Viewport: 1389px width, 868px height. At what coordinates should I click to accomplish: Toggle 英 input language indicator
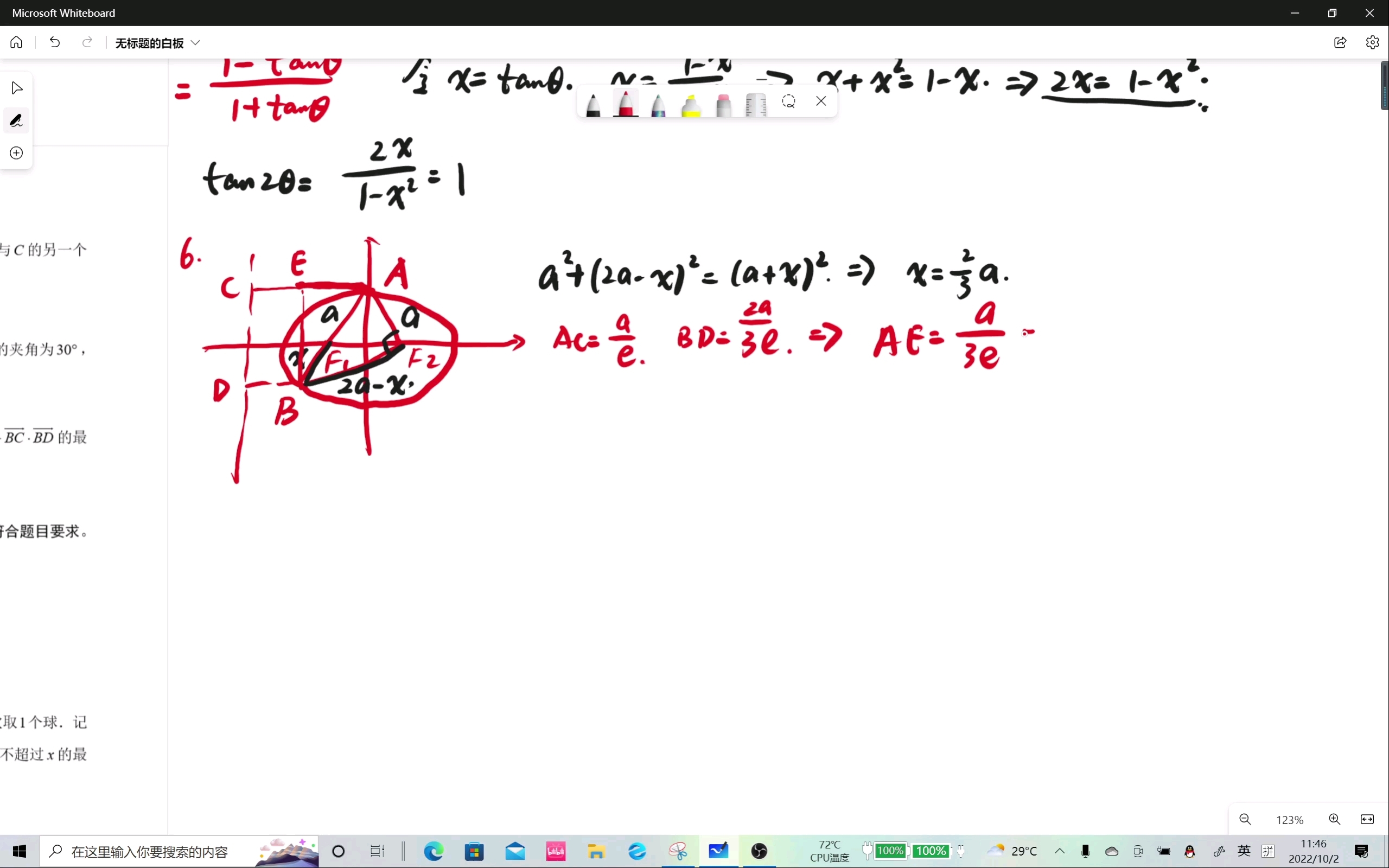coord(1244,851)
